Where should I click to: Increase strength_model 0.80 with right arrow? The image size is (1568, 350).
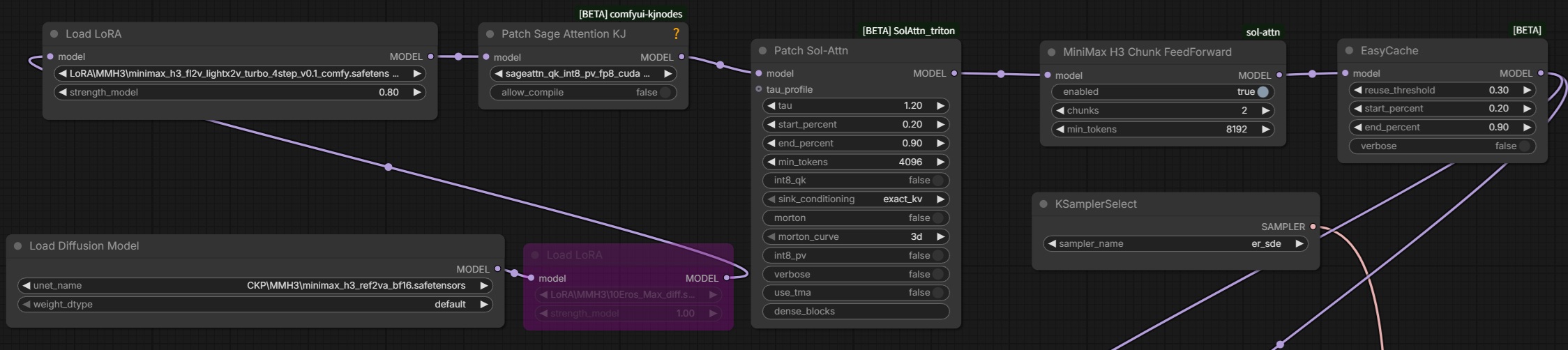[416, 92]
